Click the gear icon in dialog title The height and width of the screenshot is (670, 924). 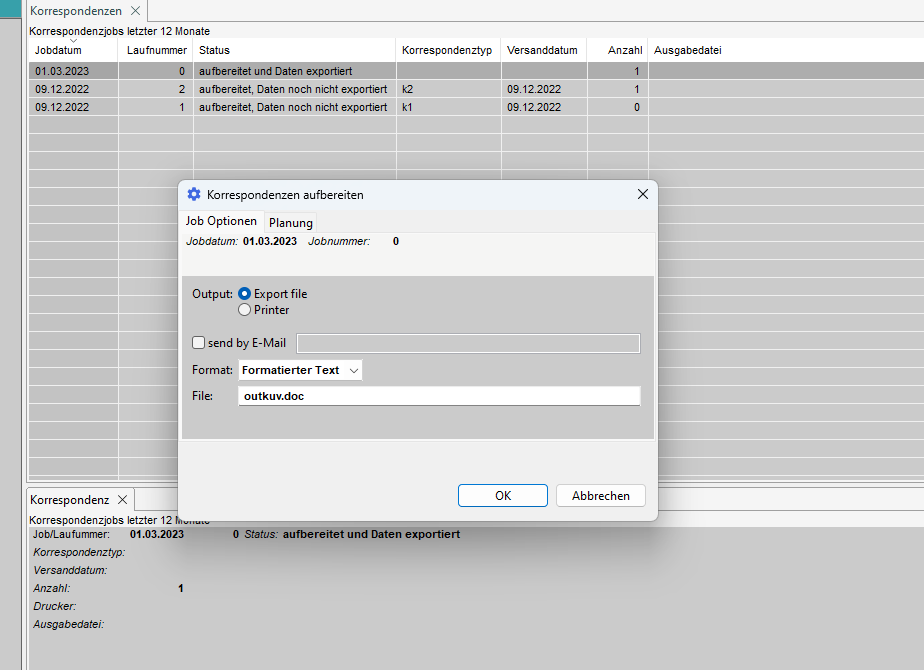tap(194, 194)
